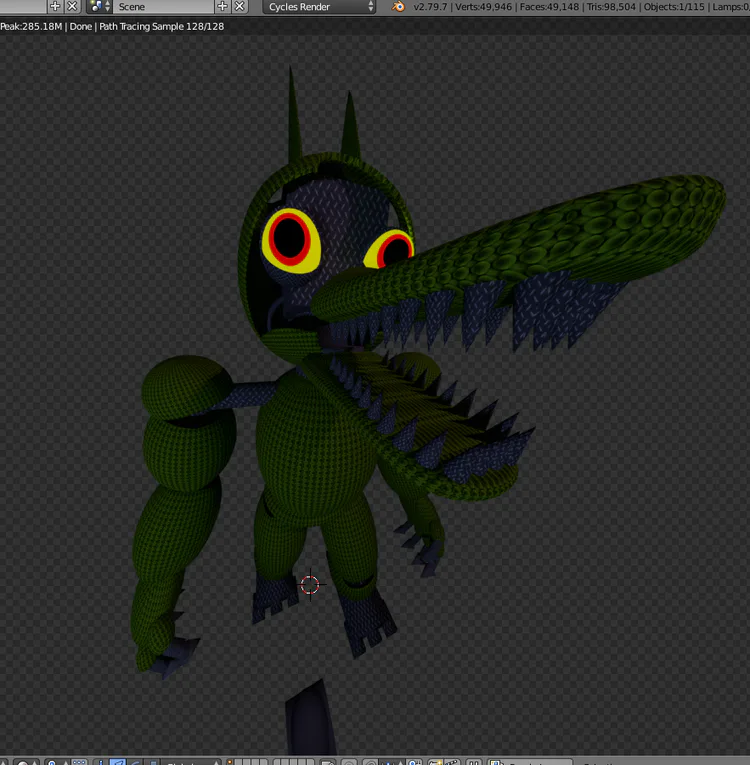
Task: Open the scene browse selector icon
Action: point(100,6)
